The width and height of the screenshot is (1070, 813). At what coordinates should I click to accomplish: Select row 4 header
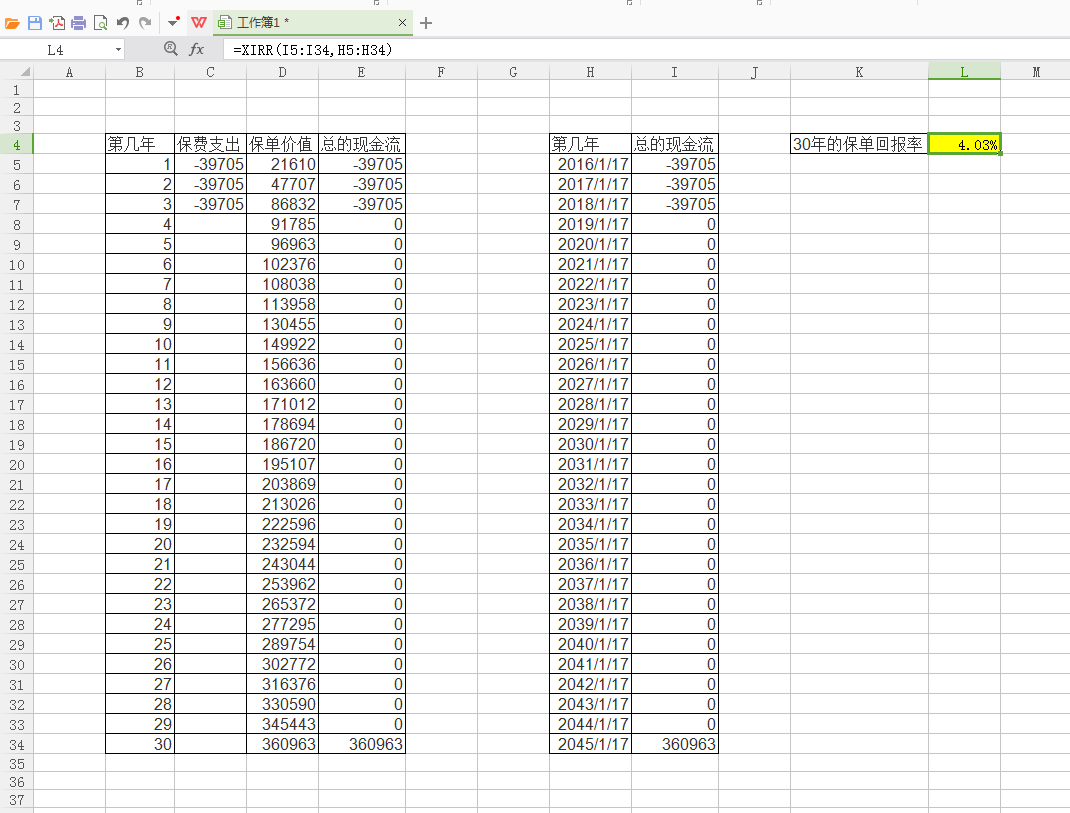tap(16, 145)
